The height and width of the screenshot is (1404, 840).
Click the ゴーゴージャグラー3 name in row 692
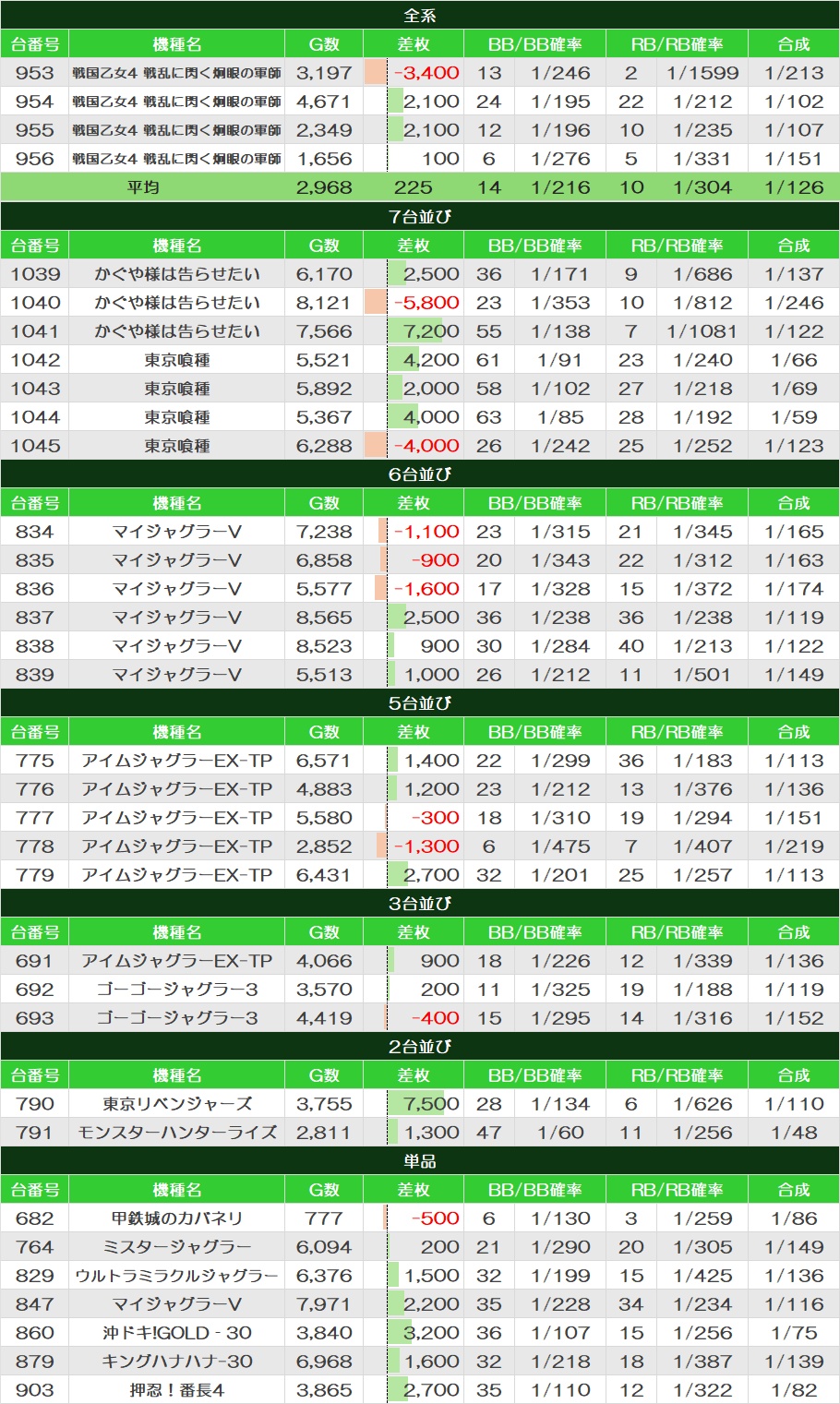point(177,990)
